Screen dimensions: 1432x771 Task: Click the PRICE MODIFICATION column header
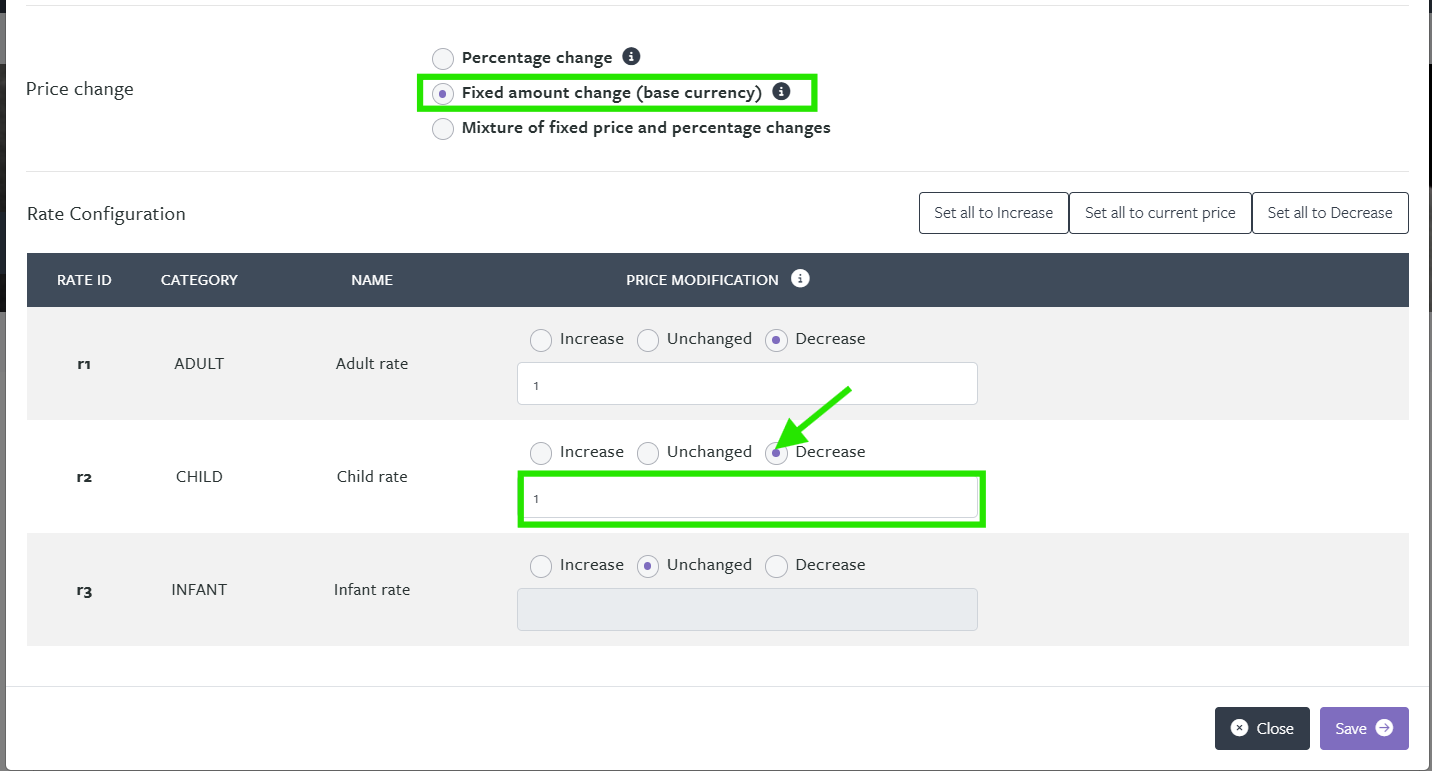[702, 280]
